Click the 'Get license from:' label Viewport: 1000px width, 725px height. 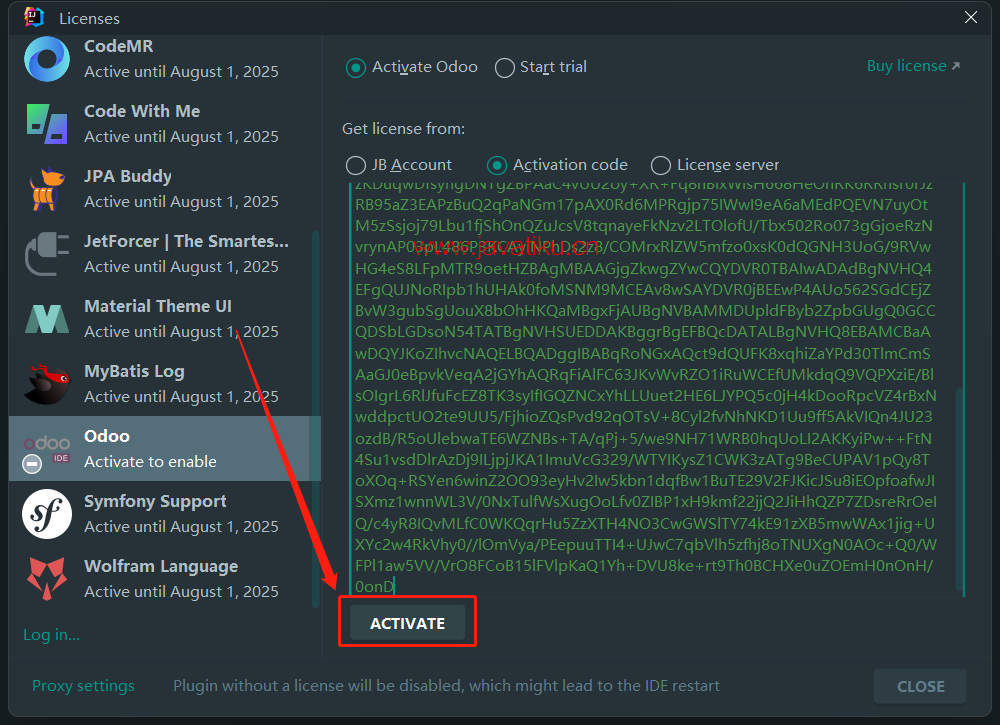pos(404,129)
